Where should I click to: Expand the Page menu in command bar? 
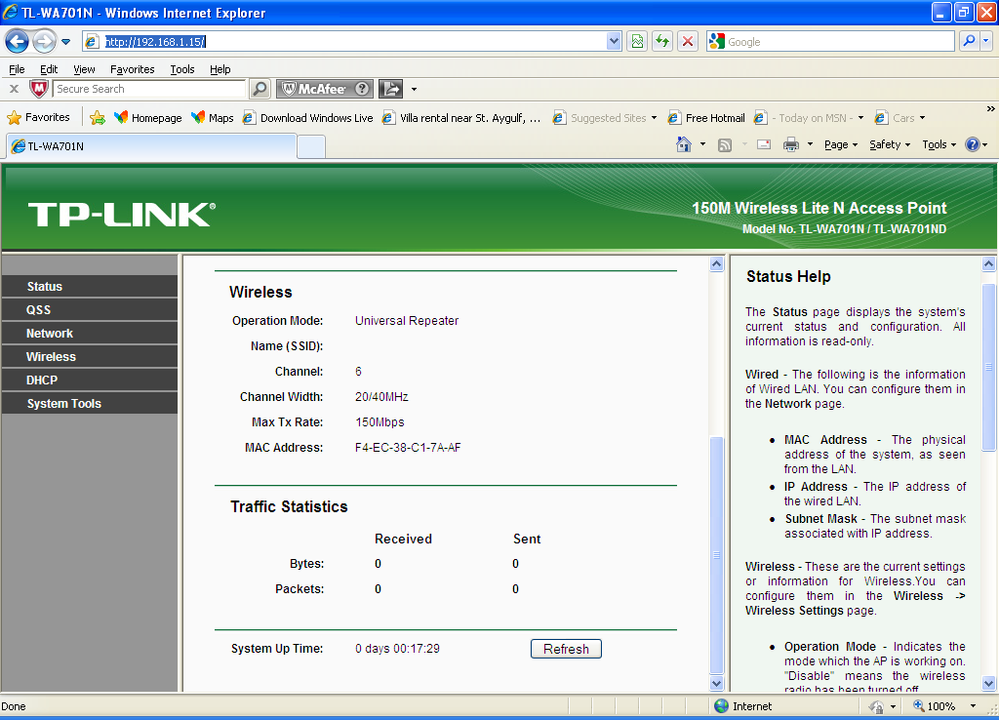click(840, 145)
